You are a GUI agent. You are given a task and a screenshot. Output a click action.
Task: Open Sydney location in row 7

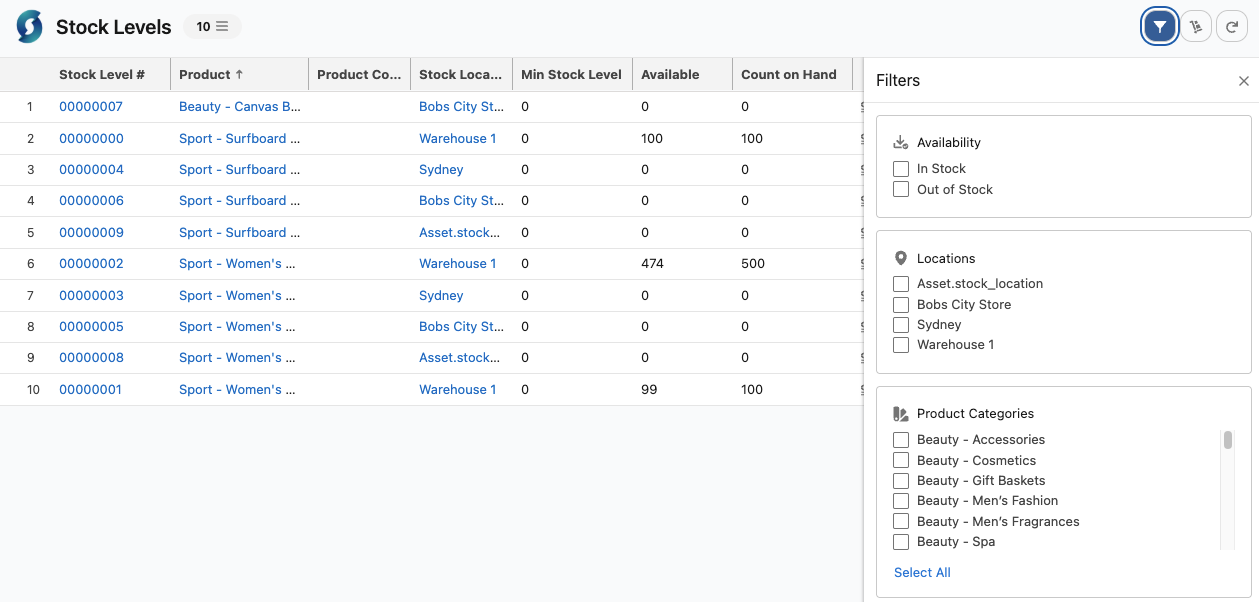[441, 296]
